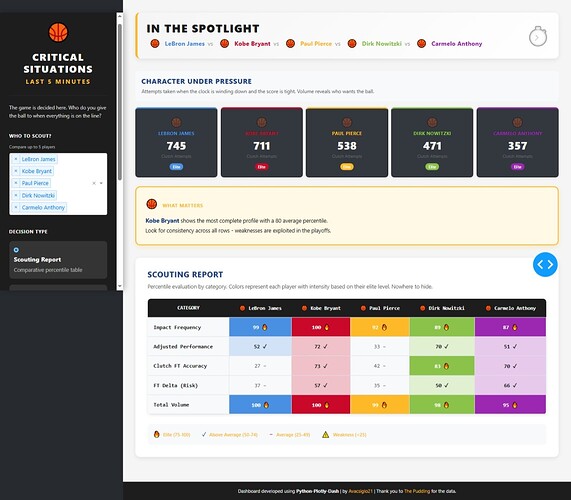Click the stopwatch icon in the spotlight header

click(538, 36)
